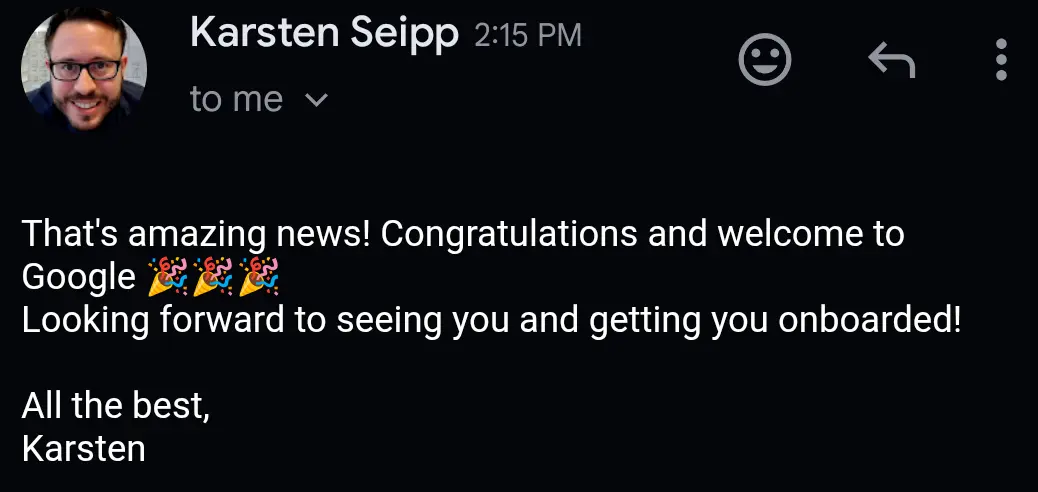This screenshot has width=1038, height=492.
Task: Click the "Karsten" signature at bottom
Action: pos(83,448)
